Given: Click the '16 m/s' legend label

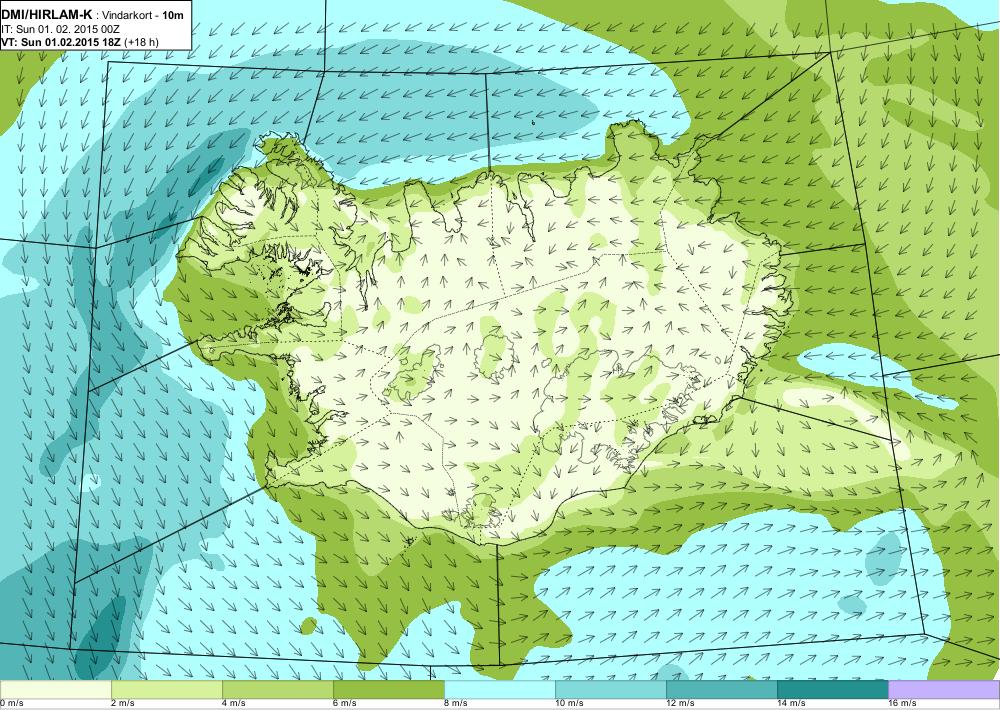Looking at the screenshot, I should click(902, 704).
